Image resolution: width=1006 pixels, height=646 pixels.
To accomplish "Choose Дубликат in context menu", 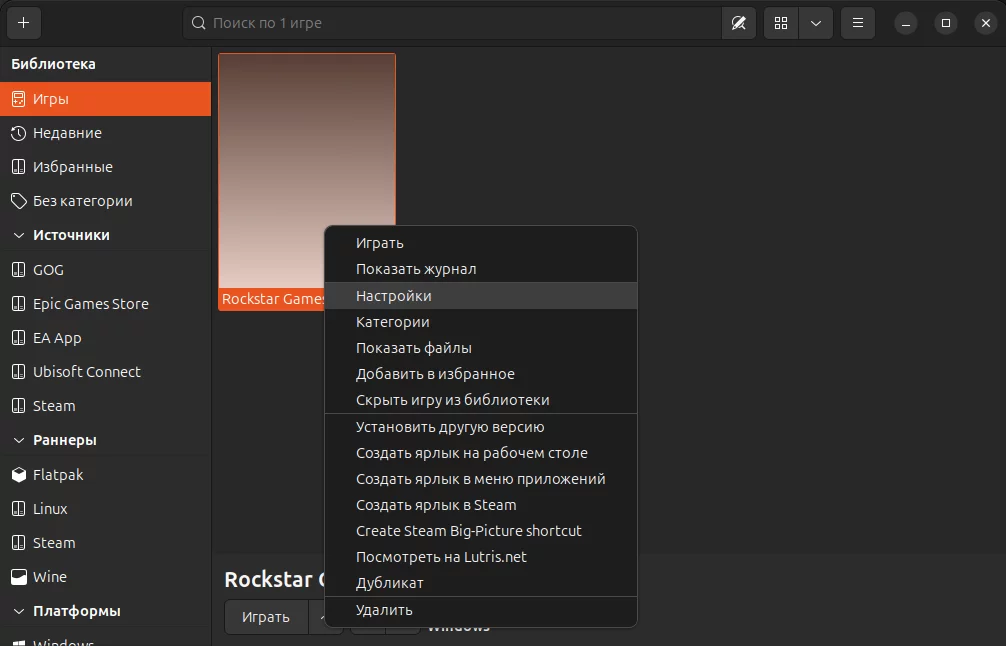I will [x=481, y=583].
